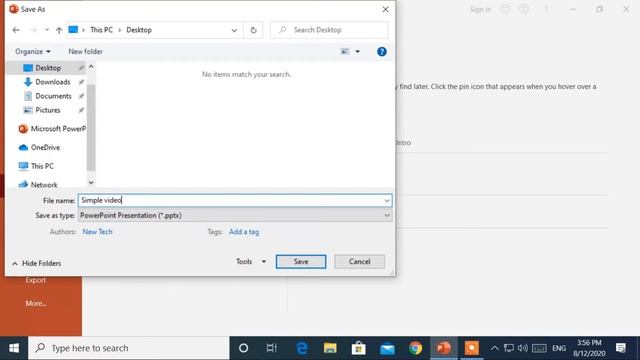Change the view layout icon
Image resolution: width=640 pixels, height=360 pixels.
345,51
